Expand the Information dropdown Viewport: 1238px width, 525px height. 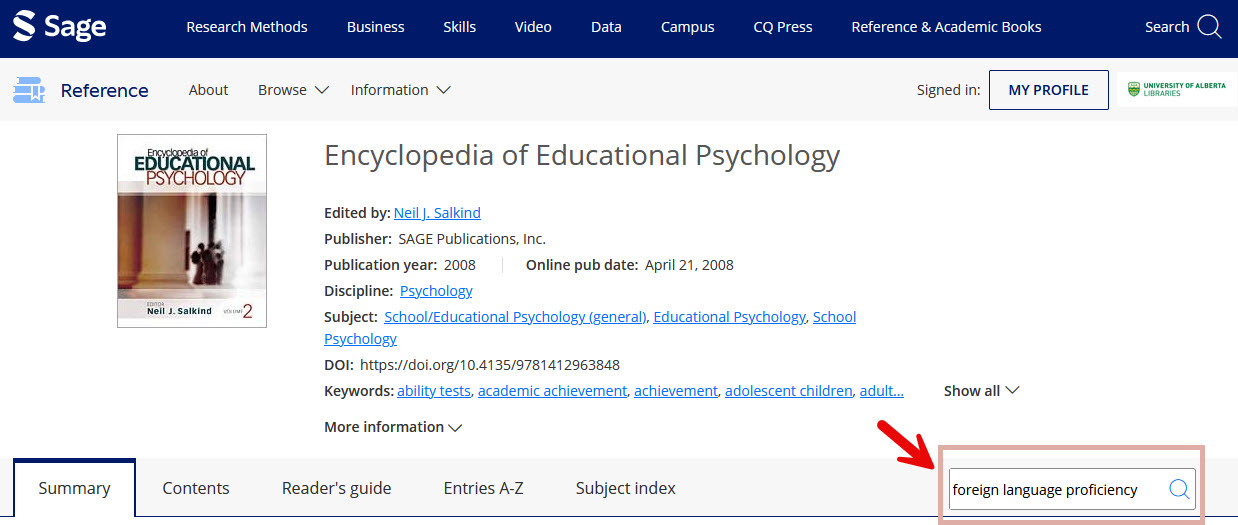400,90
